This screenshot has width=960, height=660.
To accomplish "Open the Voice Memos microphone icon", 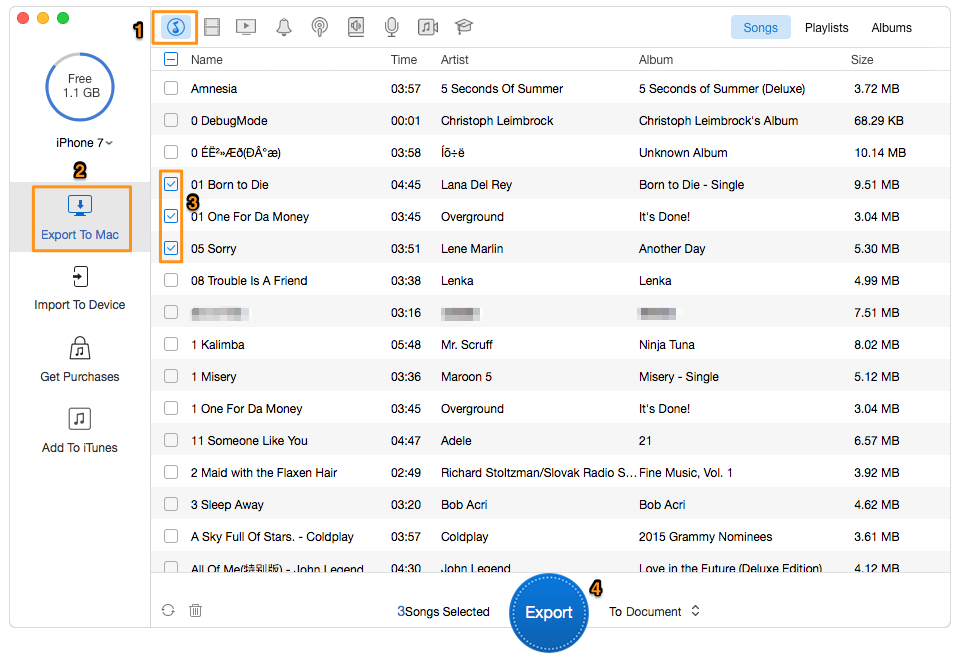I will click(391, 27).
